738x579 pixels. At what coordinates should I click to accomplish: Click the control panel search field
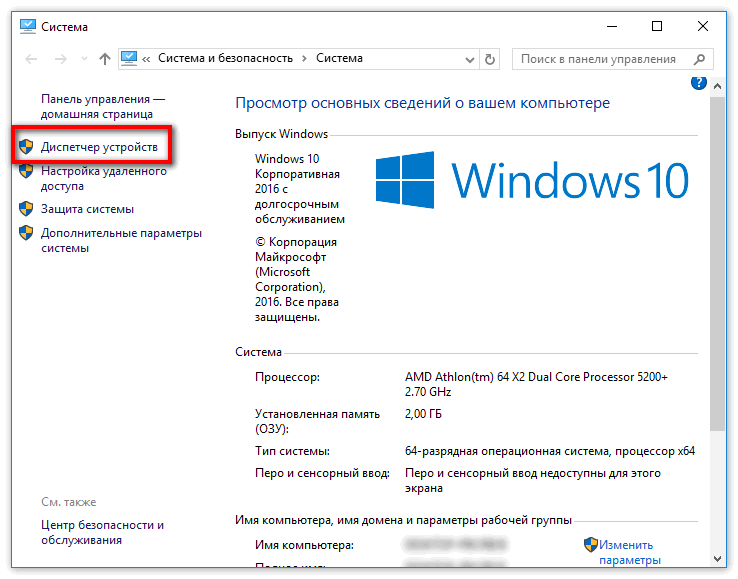coord(612,59)
